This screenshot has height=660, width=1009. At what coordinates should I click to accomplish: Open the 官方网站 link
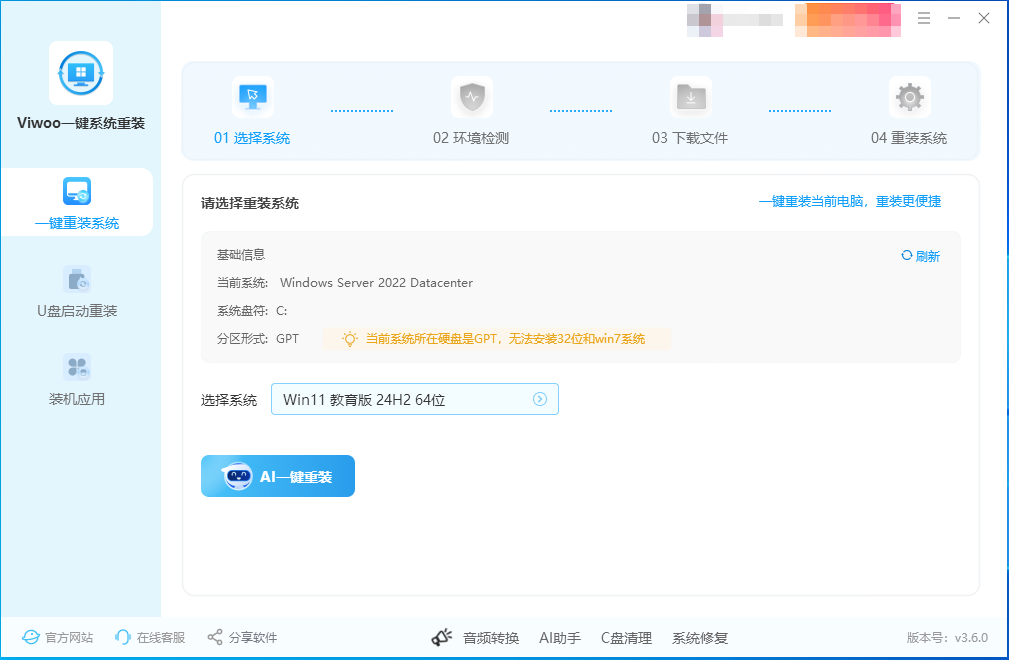[x=57, y=637]
